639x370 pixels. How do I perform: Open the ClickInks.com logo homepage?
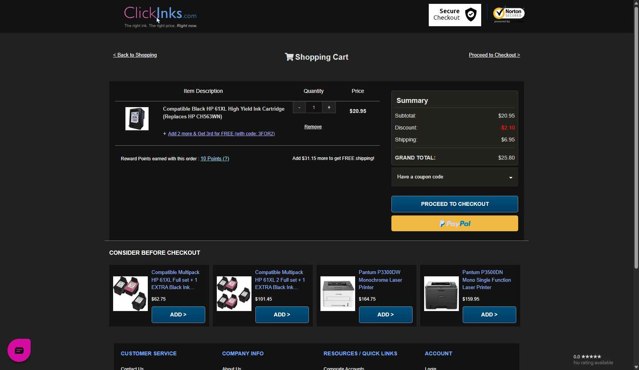tap(160, 16)
